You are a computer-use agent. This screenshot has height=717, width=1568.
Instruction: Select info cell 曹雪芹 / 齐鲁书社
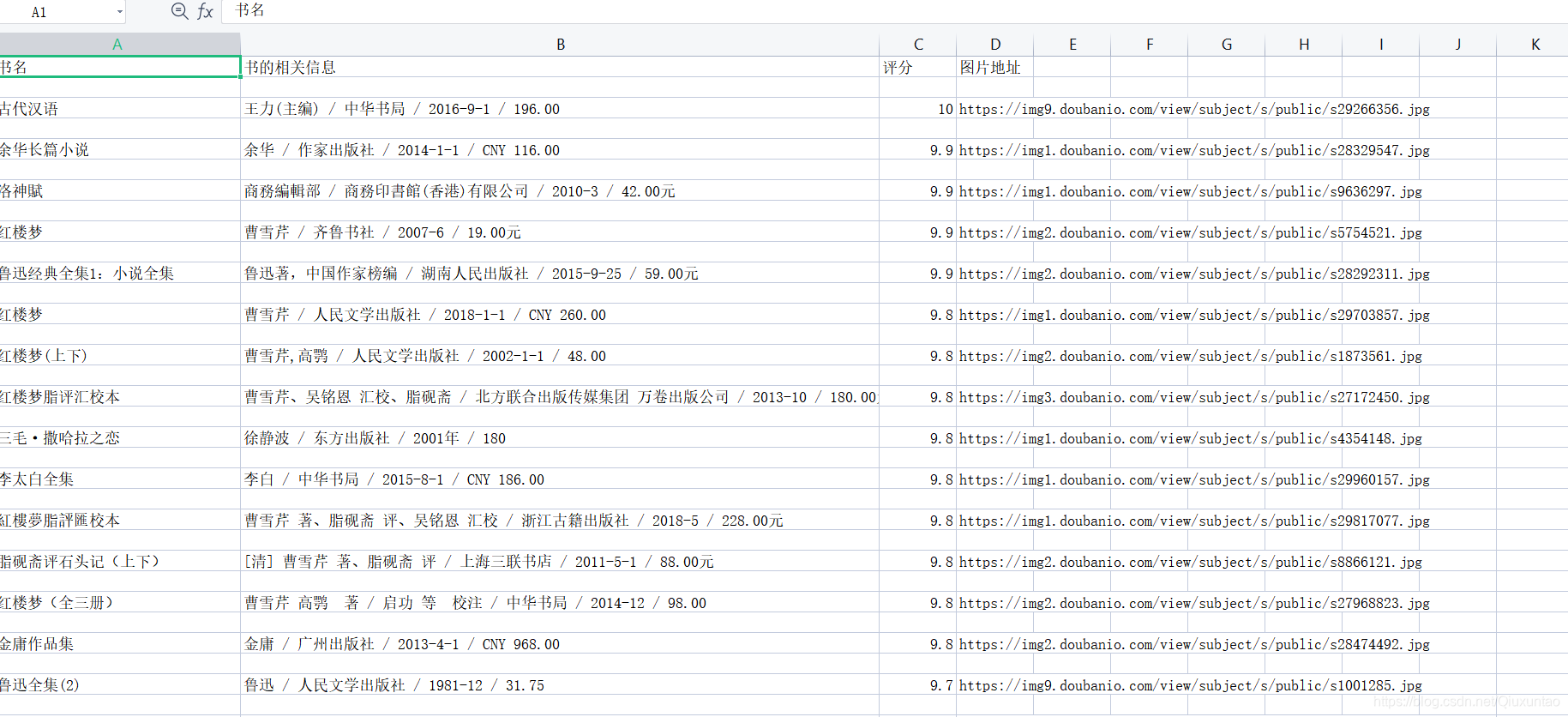(x=560, y=232)
